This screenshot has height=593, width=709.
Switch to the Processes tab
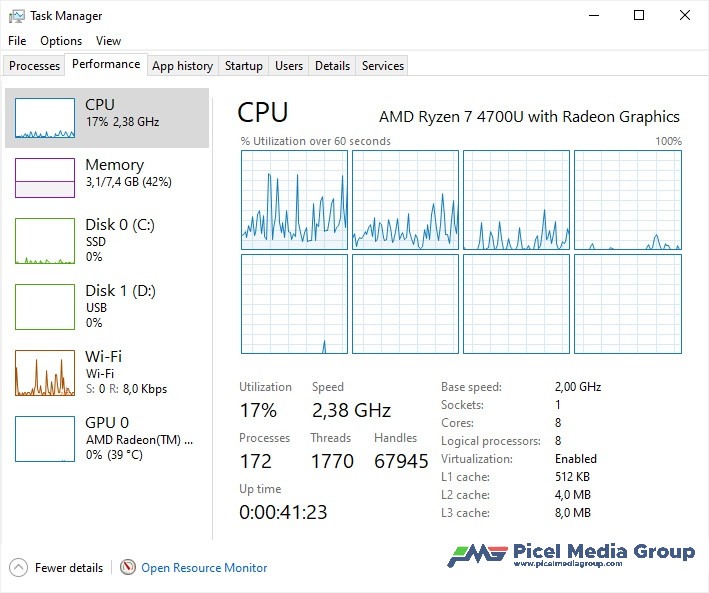click(x=35, y=66)
